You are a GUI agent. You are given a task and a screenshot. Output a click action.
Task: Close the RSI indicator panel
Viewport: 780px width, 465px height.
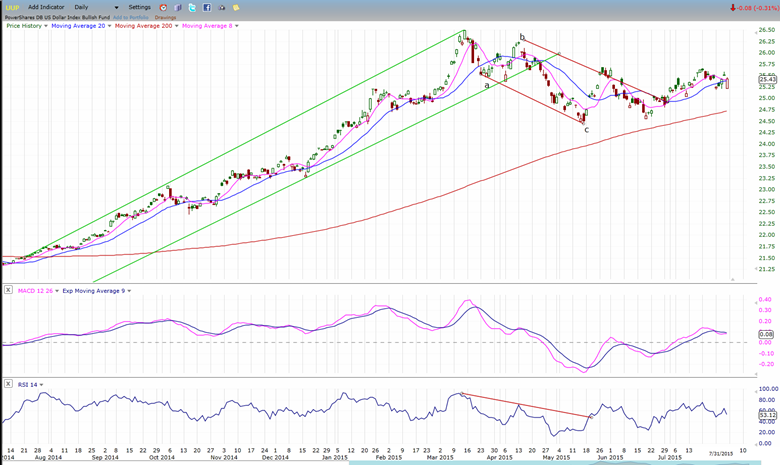click(9, 384)
